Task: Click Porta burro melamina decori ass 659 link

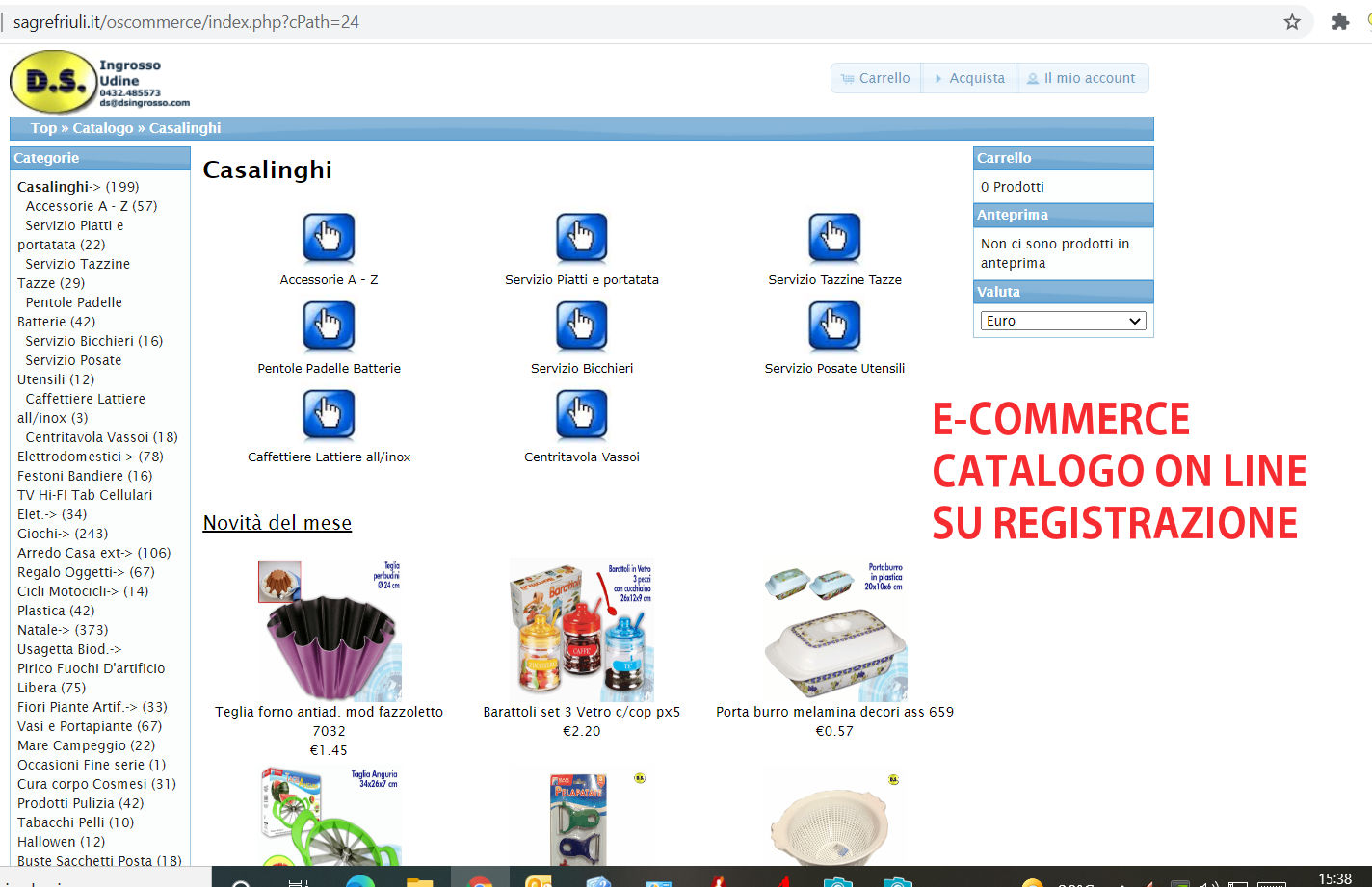Action: click(x=834, y=712)
